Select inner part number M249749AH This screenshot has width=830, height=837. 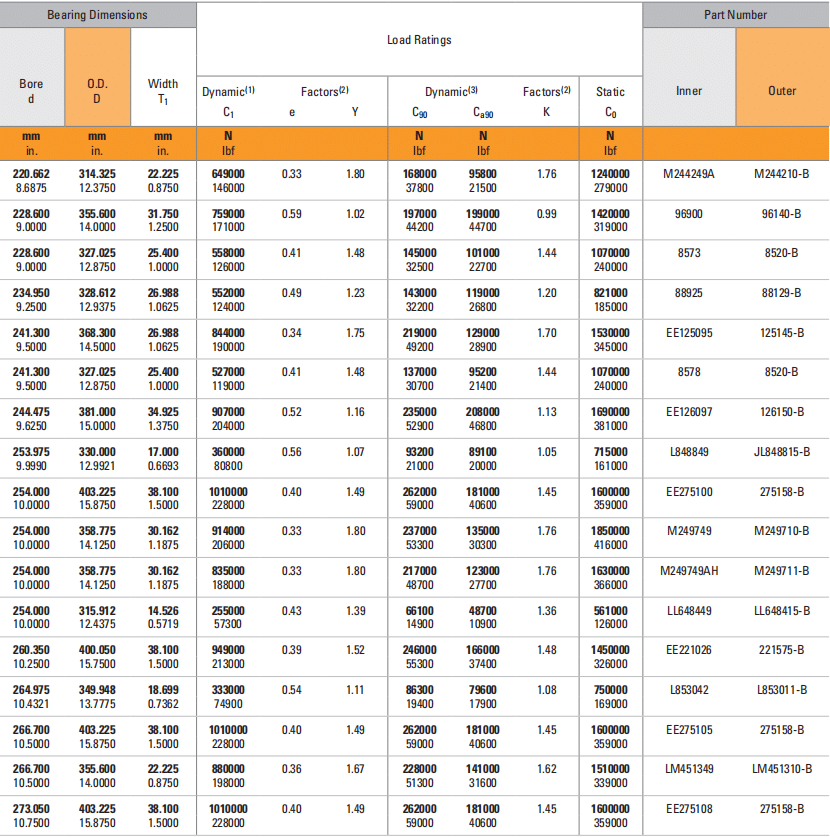689,571
